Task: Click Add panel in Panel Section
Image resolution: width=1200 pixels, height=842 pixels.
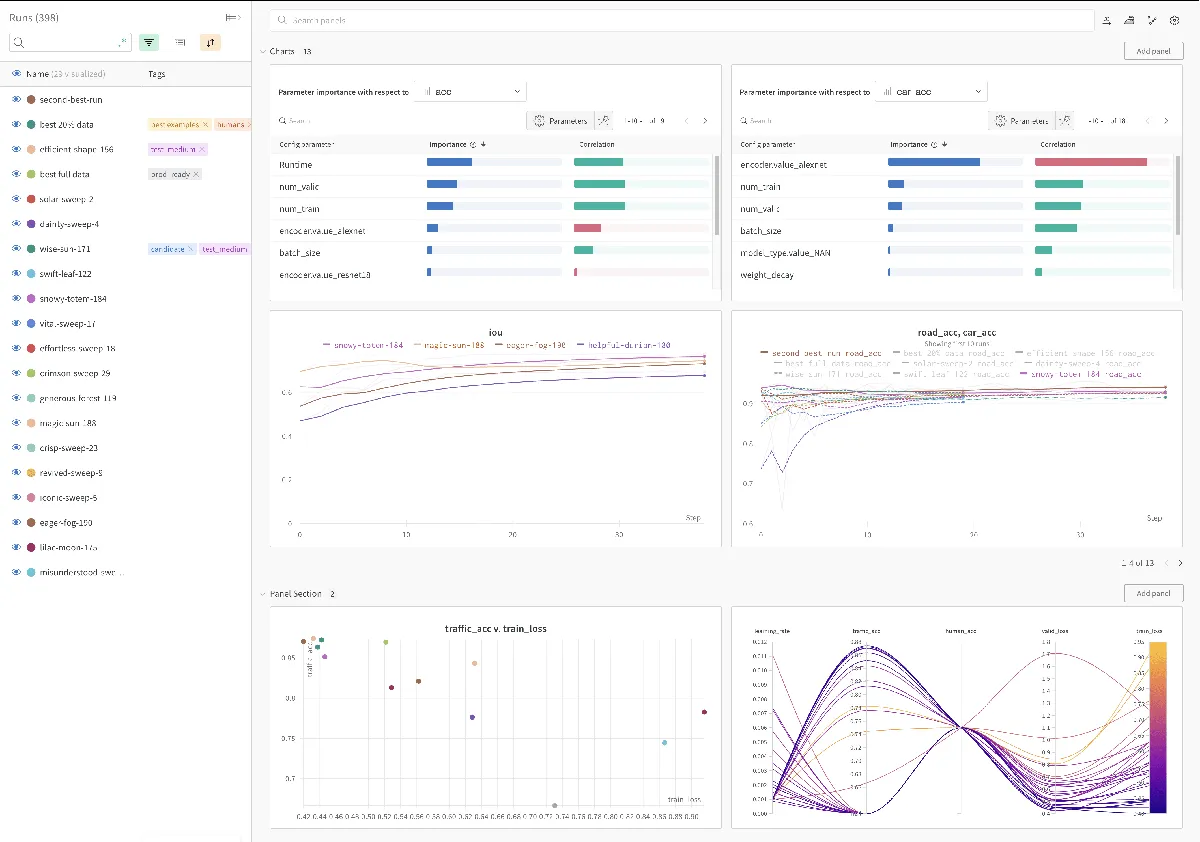Action: 1153,593
